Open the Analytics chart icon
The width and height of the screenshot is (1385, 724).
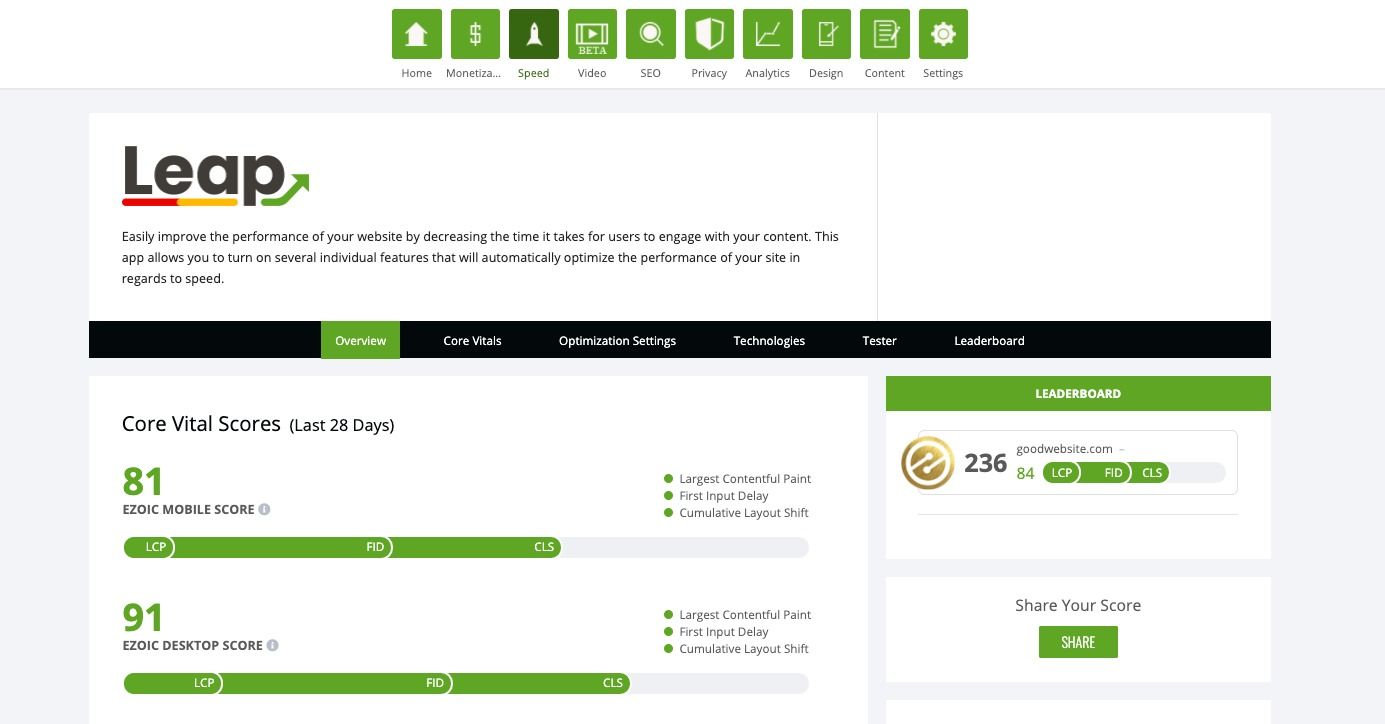pyautogui.click(x=767, y=34)
